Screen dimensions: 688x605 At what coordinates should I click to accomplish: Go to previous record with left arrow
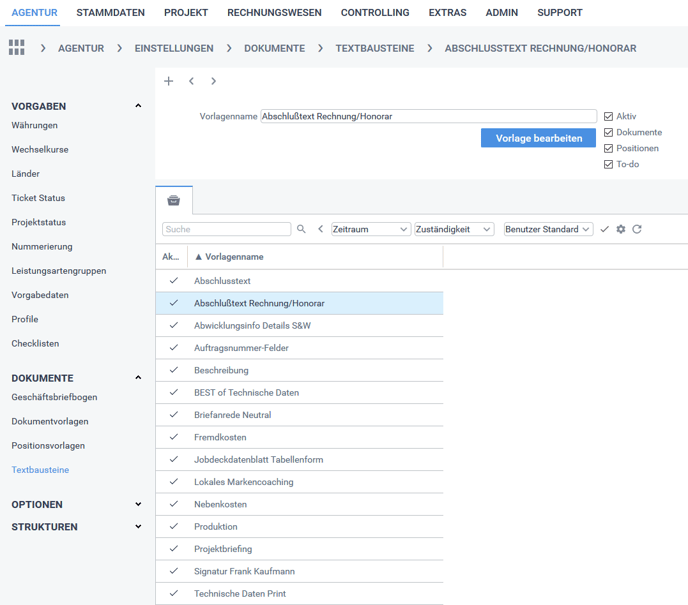pyautogui.click(x=191, y=81)
